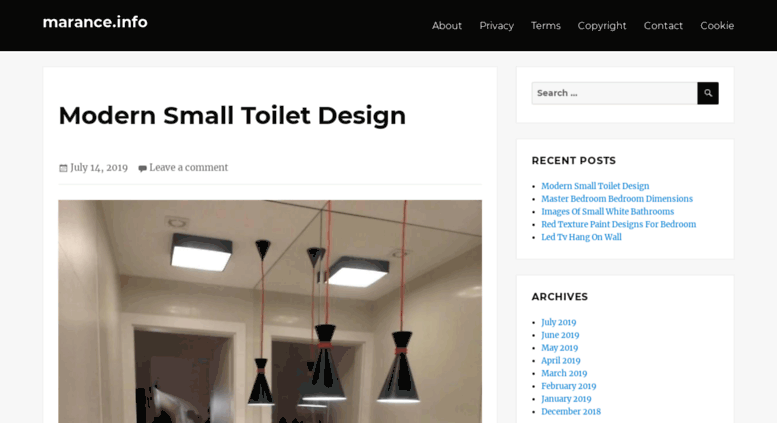This screenshot has height=423, width=777.
Task: Click the Leave a comment link
Action: (189, 167)
